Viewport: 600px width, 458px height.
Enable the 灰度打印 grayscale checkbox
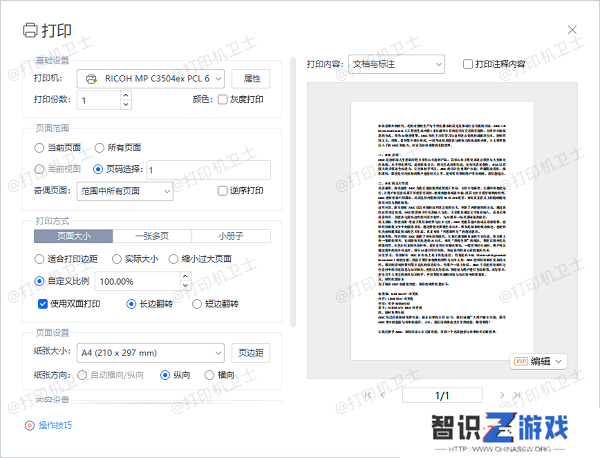point(223,100)
